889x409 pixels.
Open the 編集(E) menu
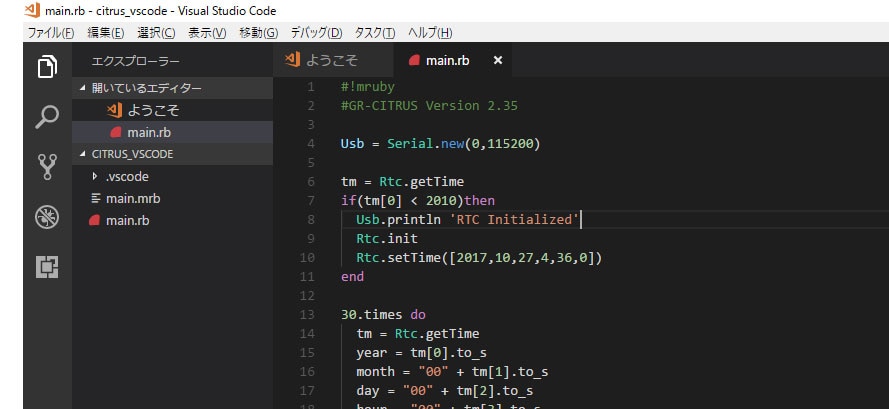[x=105, y=33]
